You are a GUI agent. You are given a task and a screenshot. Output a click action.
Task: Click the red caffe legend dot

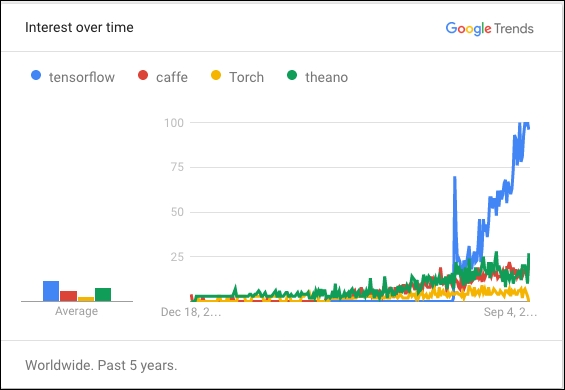(x=143, y=75)
